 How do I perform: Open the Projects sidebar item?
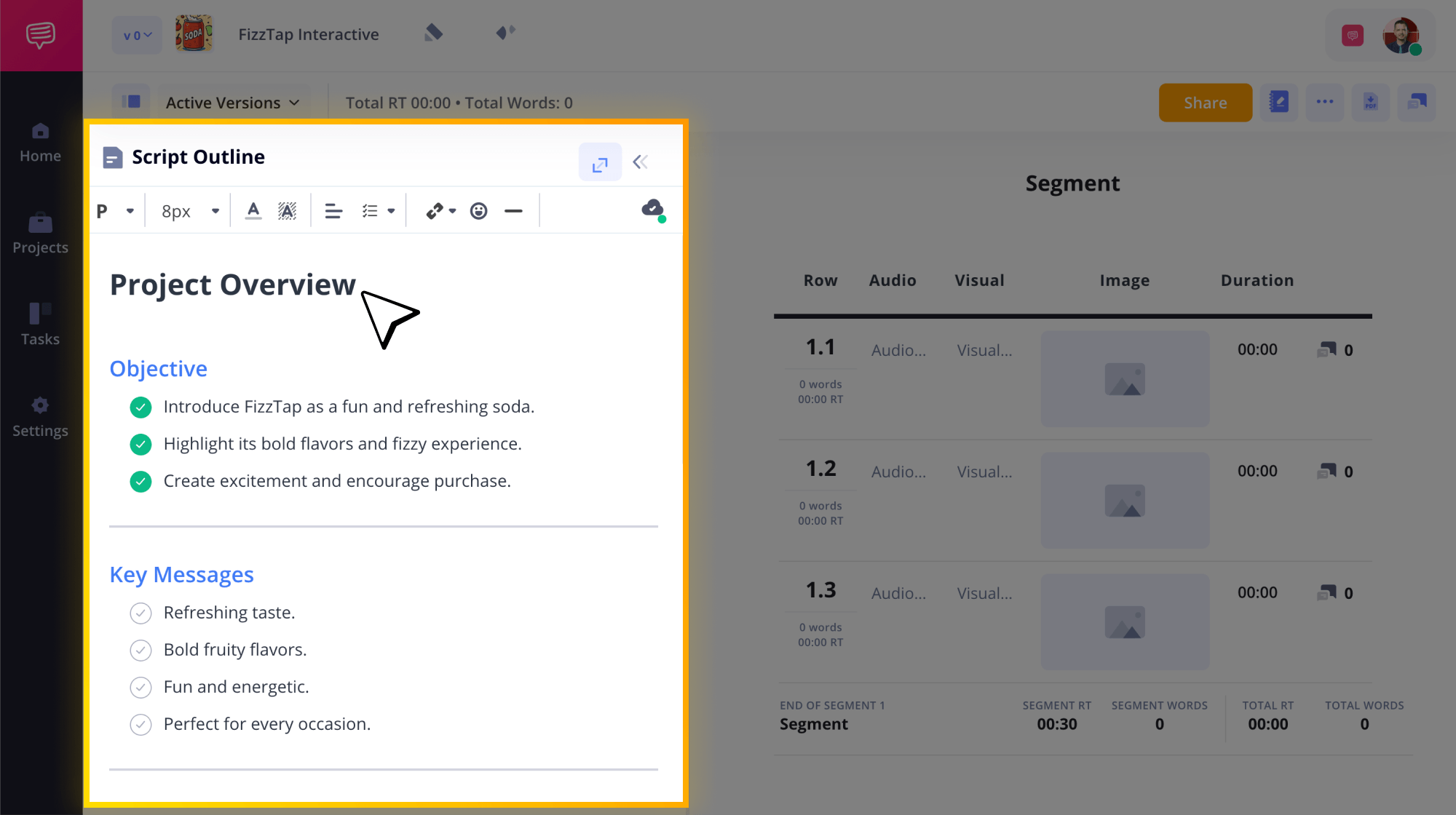(x=40, y=234)
